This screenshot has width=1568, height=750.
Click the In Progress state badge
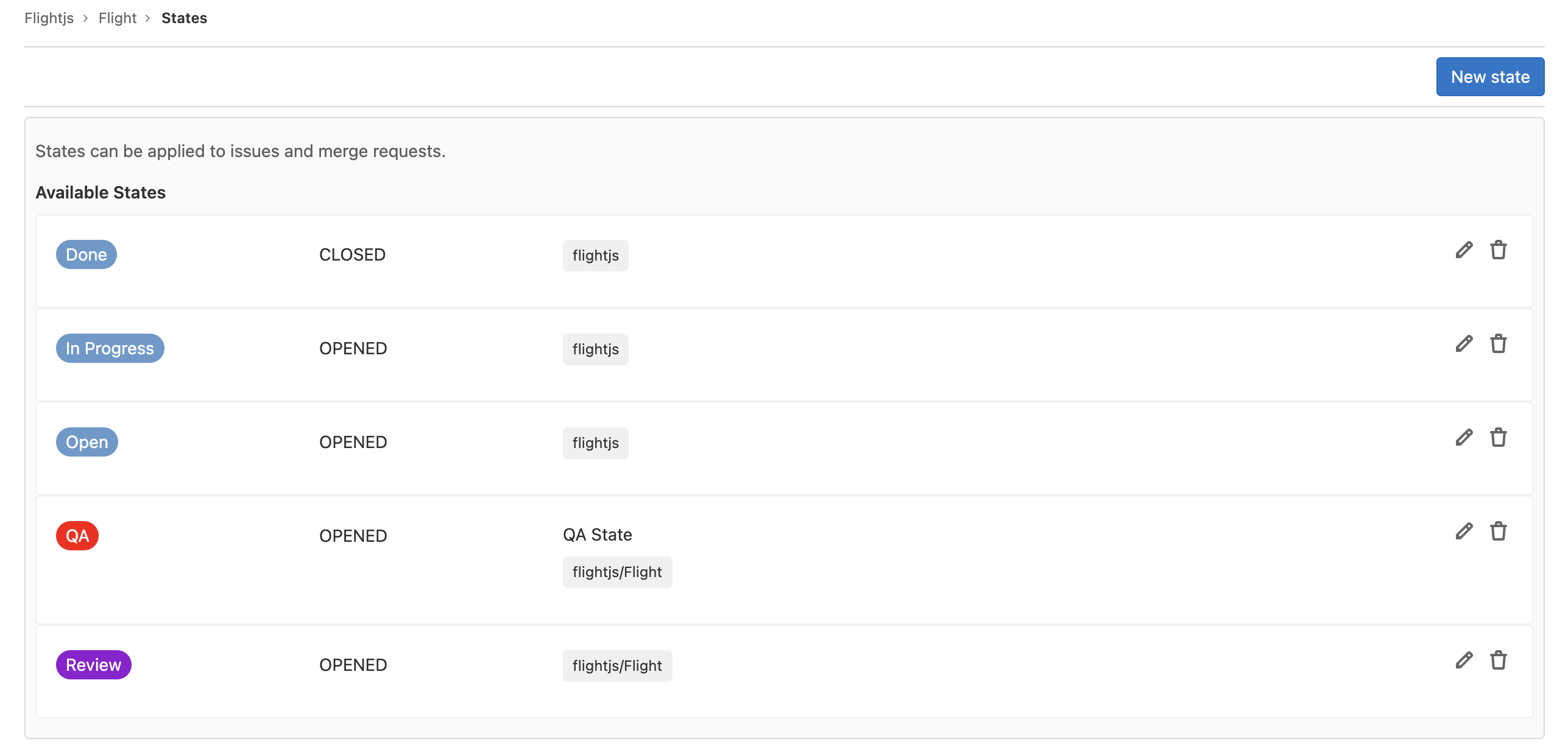pyautogui.click(x=110, y=348)
